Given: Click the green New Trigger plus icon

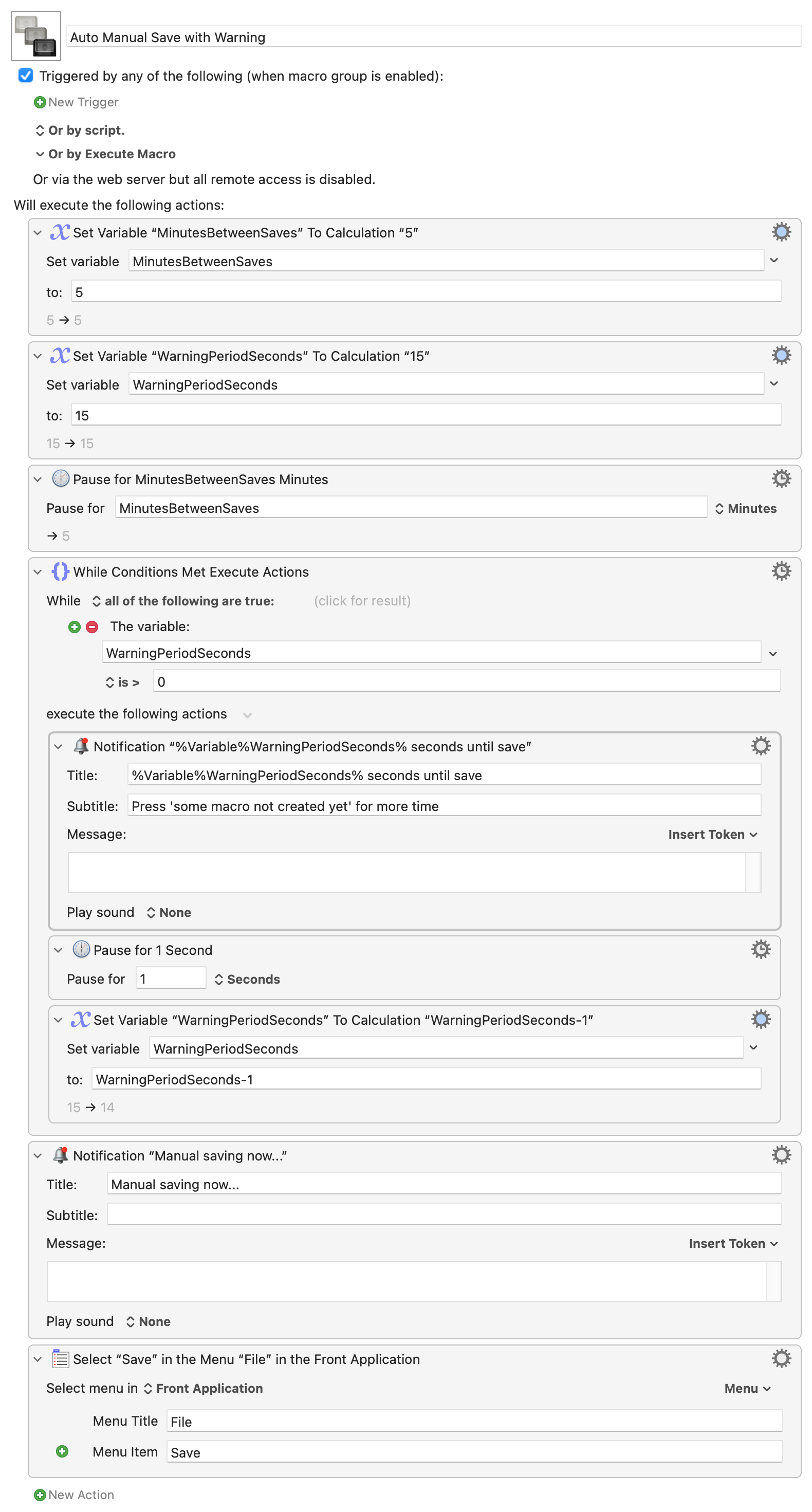Looking at the screenshot, I should click(x=40, y=102).
